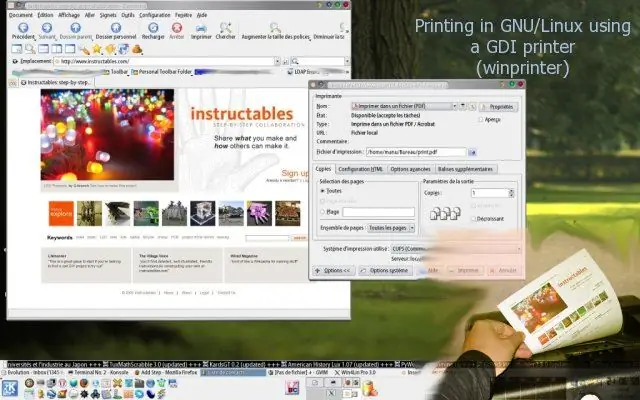Switch to Options avancées tab

(x=410, y=169)
